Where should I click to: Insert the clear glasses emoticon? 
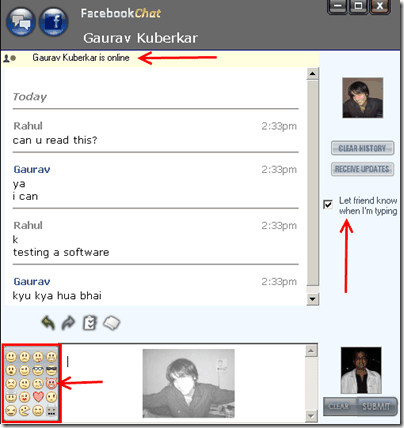point(38,370)
